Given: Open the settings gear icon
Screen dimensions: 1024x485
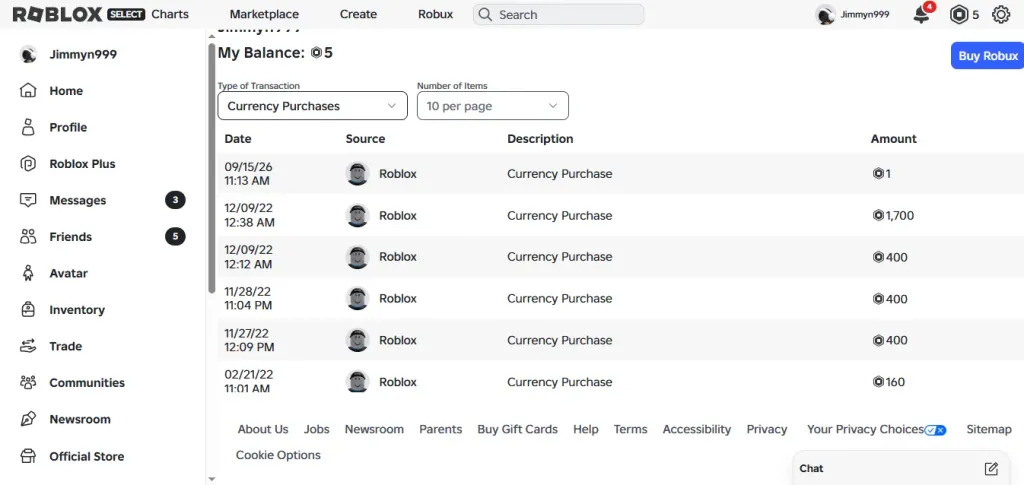Looking at the screenshot, I should click(x=1000, y=14).
